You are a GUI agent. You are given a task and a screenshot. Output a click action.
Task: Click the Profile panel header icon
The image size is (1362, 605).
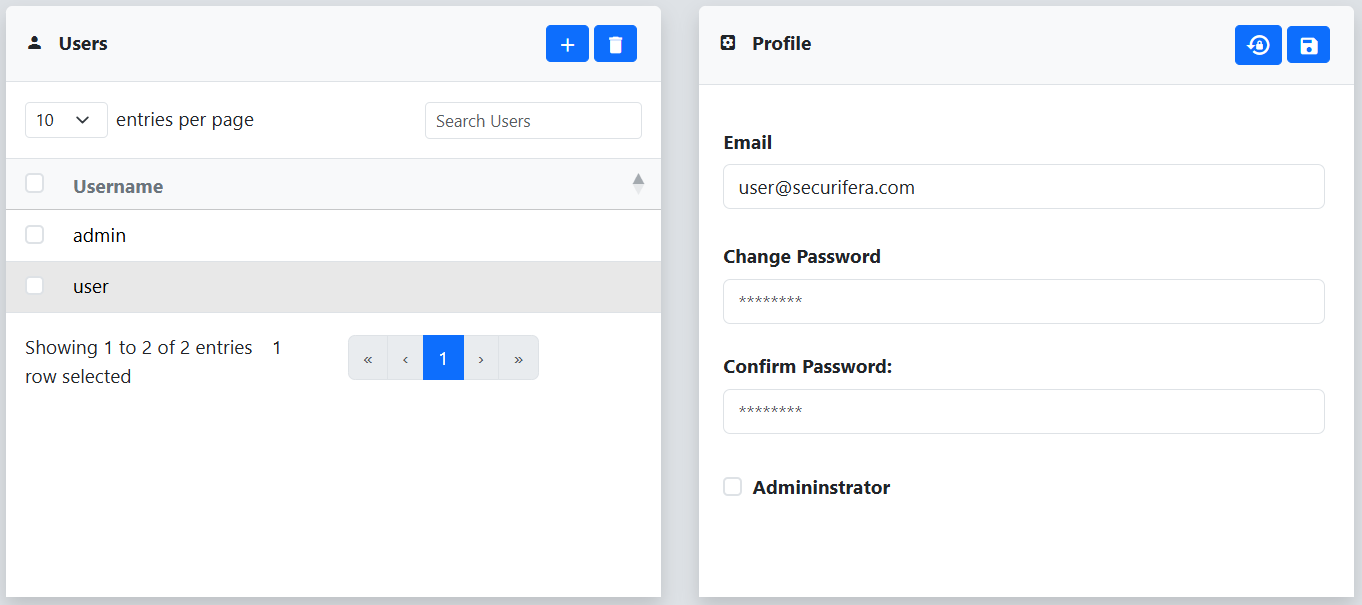728,43
